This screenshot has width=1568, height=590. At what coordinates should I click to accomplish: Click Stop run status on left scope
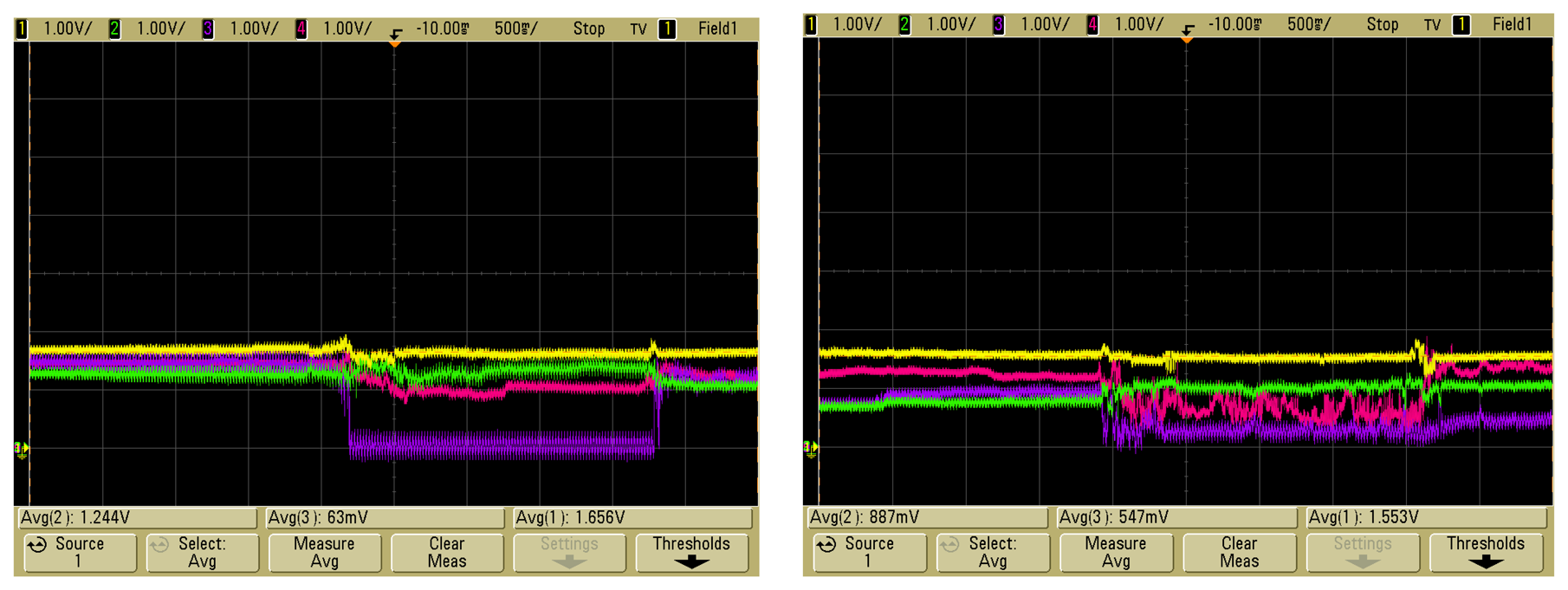589,29
